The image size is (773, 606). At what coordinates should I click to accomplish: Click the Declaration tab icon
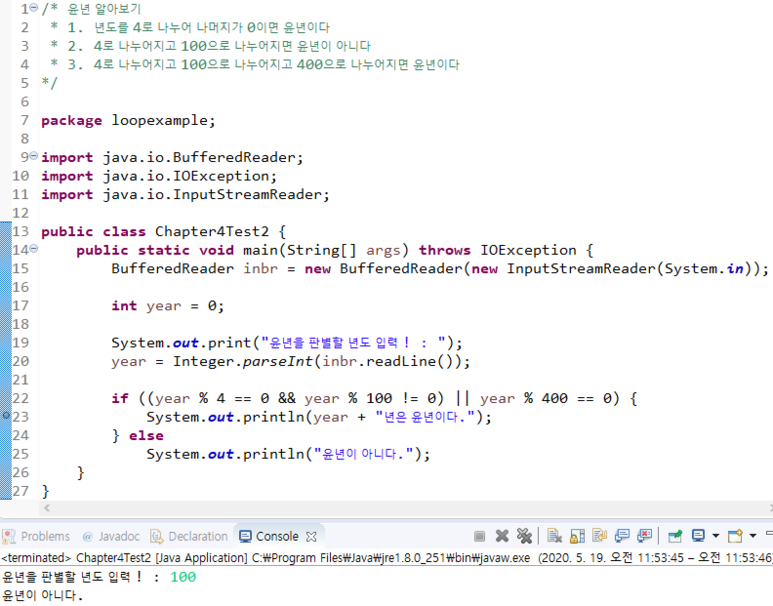156,536
